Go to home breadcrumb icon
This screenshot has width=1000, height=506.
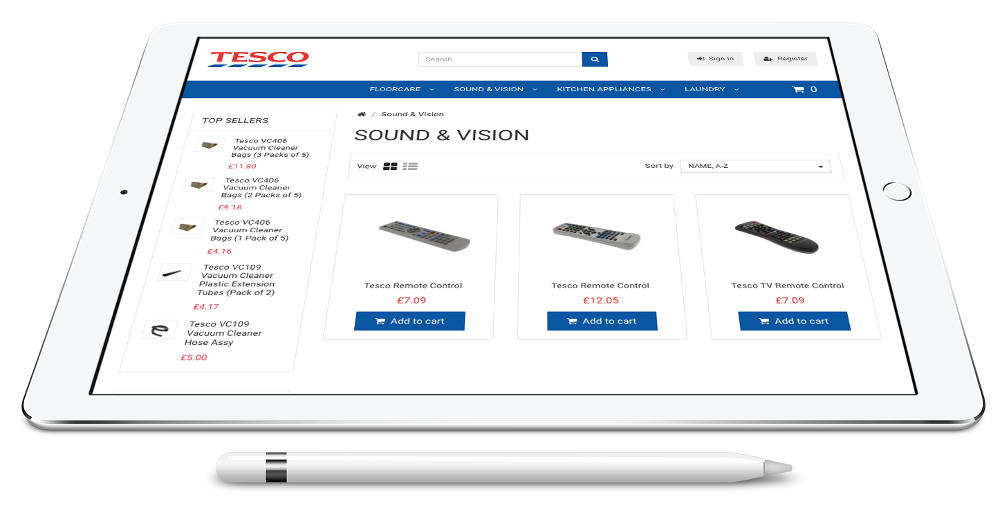pos(362,114)
